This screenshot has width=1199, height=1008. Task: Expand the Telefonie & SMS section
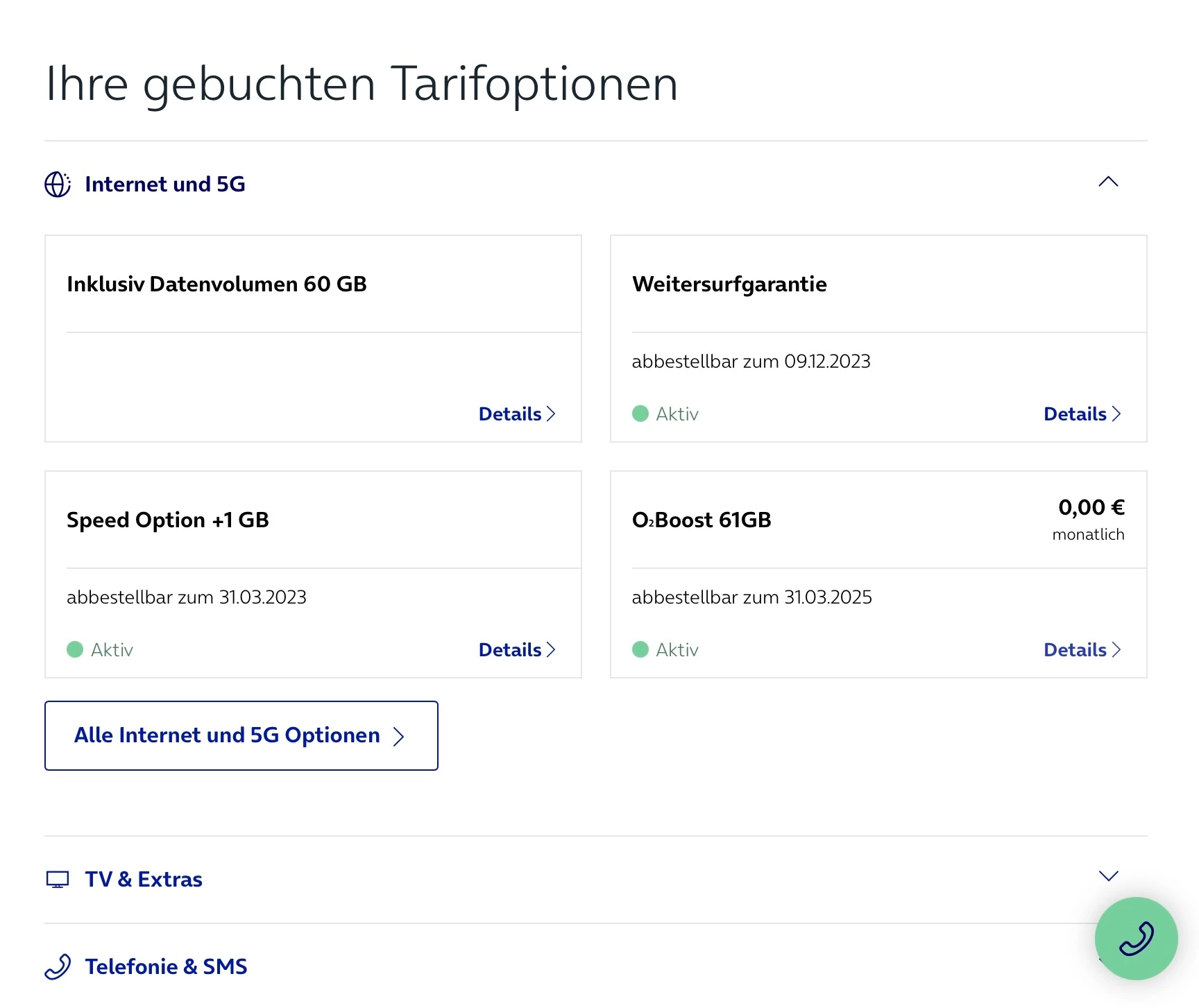point(165,966)
